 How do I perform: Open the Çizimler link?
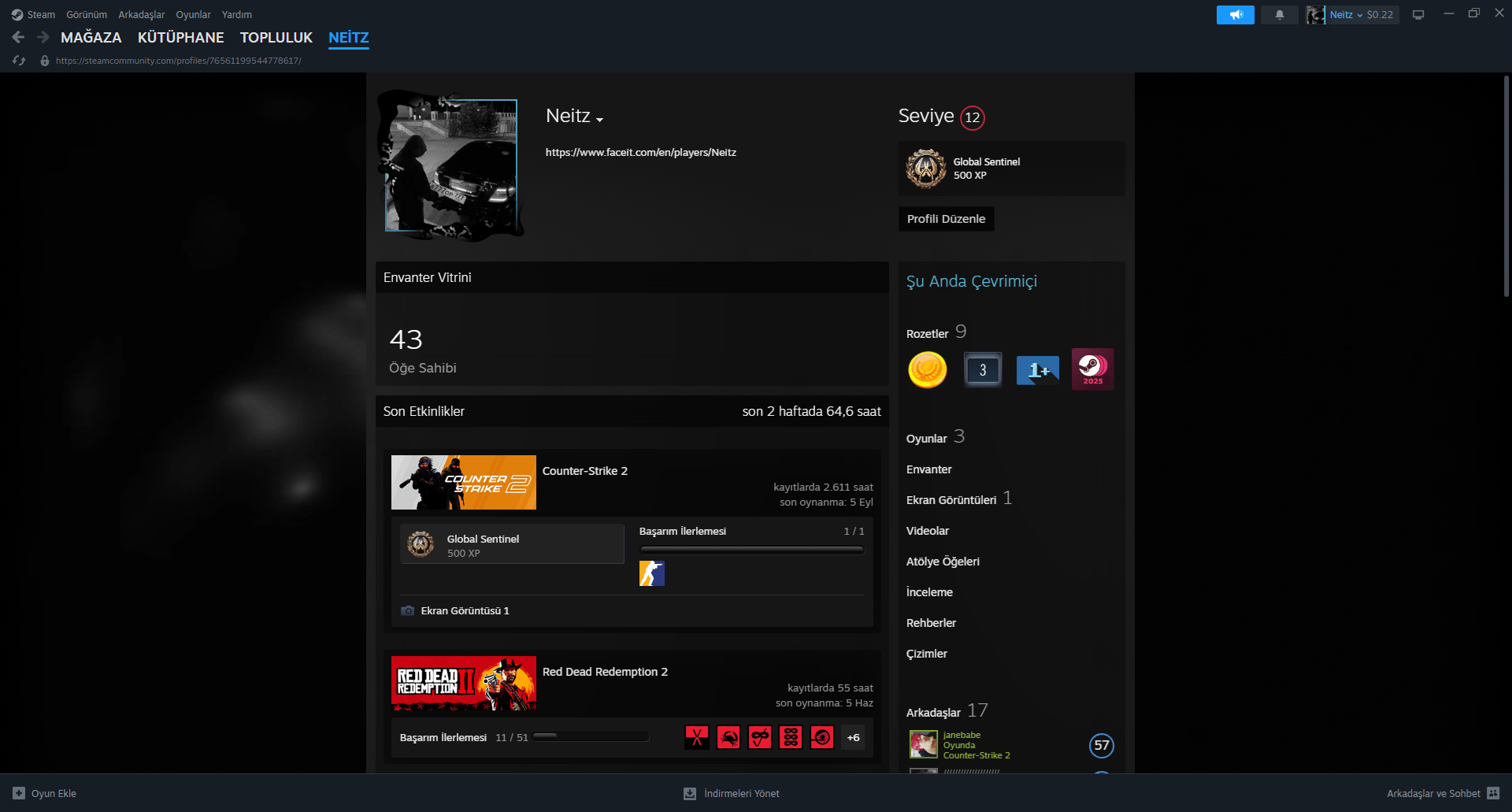point(927,654)
